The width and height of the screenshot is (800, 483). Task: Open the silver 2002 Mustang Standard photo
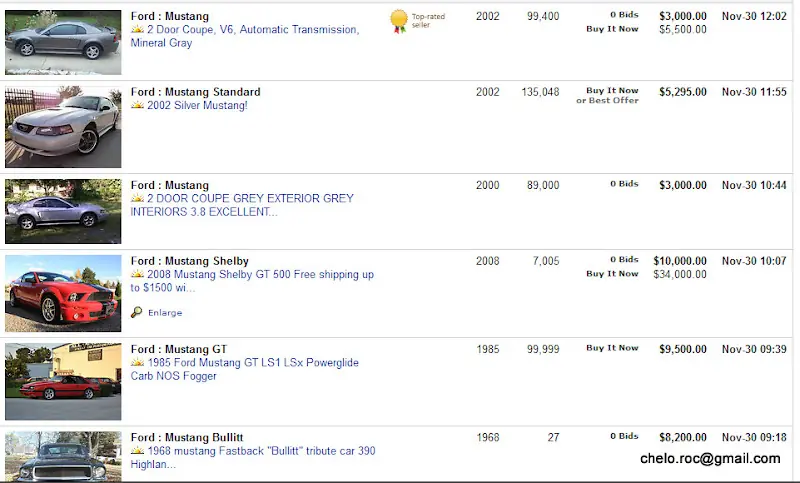click(x=63, y=126)
